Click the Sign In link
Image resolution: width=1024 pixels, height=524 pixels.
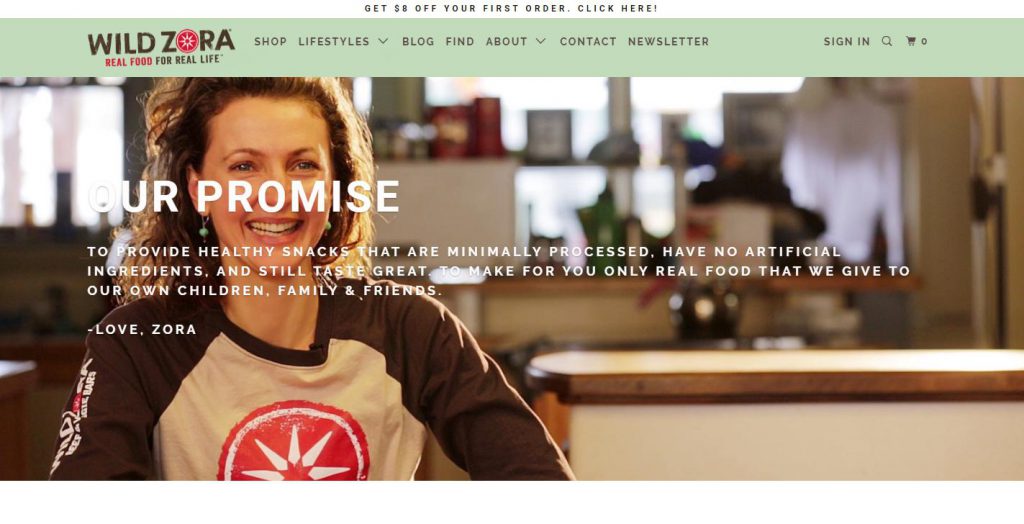846,41
